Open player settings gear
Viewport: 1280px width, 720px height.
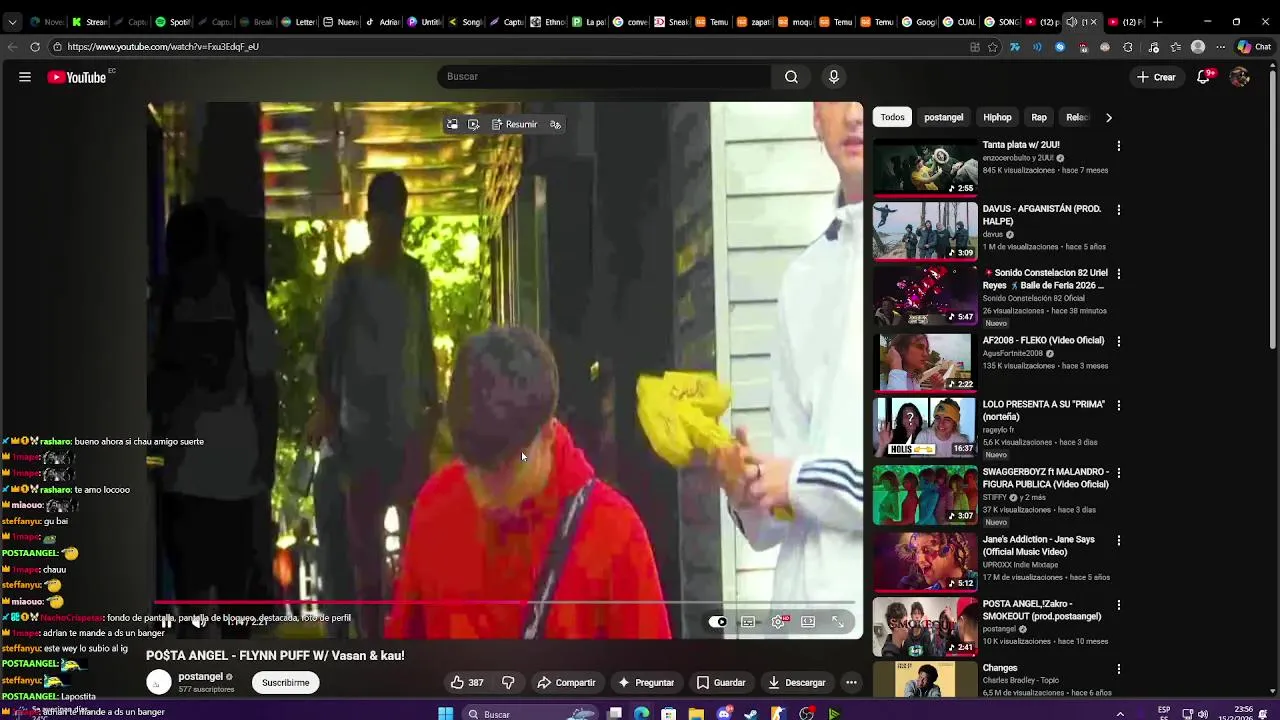tap(778, 622)
